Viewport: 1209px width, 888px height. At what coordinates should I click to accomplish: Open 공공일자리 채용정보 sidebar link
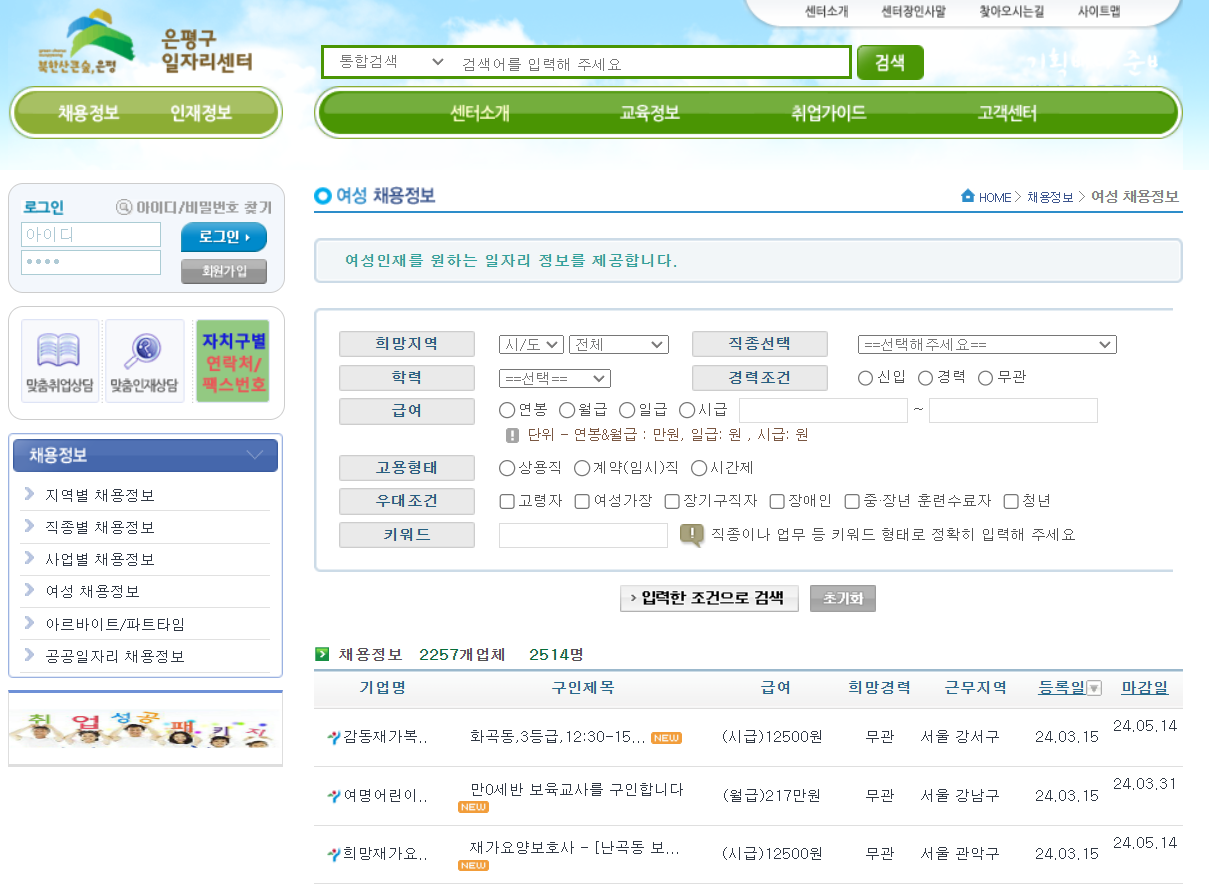pos(115,656)
